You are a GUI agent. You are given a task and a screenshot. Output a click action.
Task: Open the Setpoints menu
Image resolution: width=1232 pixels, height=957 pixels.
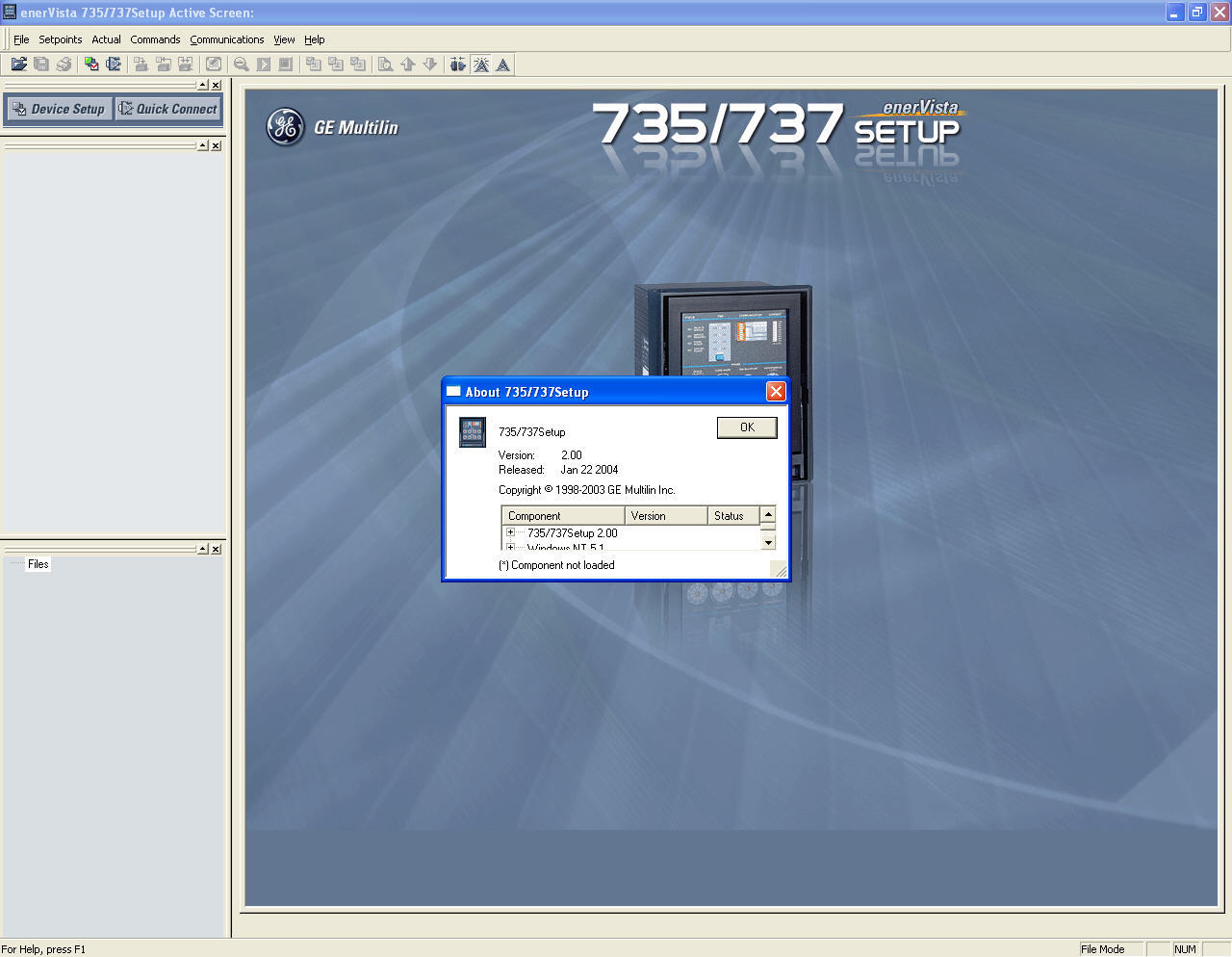tap(61, 39)
